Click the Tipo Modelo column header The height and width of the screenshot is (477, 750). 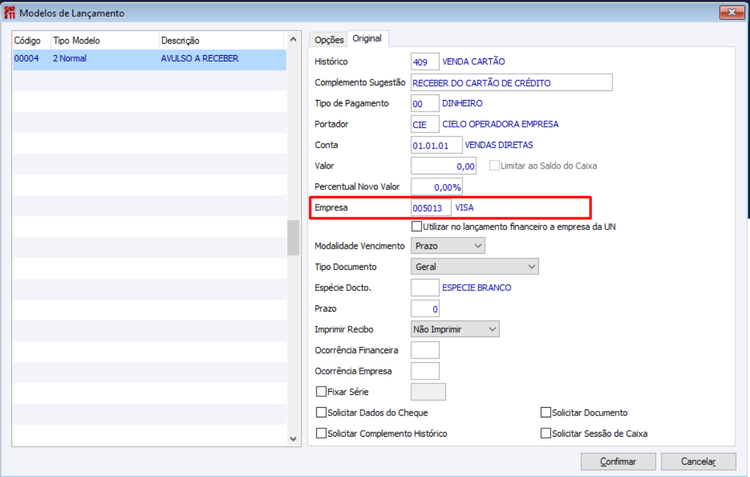click(105, 41)
